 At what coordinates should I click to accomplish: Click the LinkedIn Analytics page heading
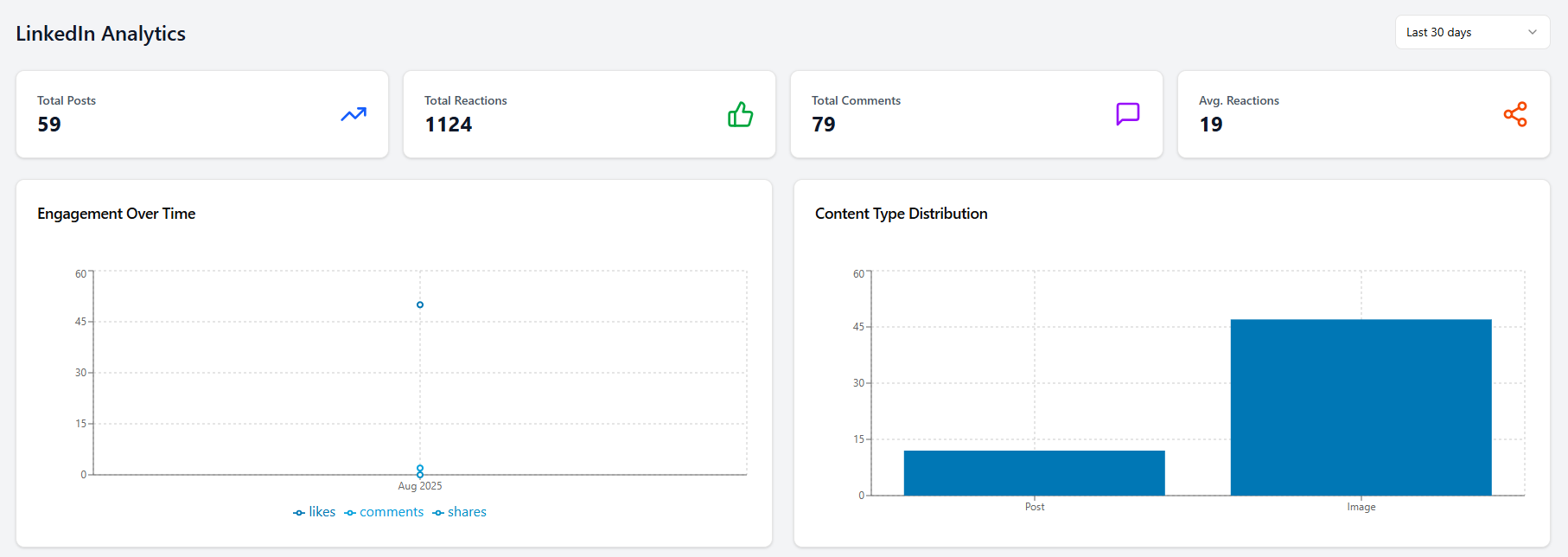[100, 34]
